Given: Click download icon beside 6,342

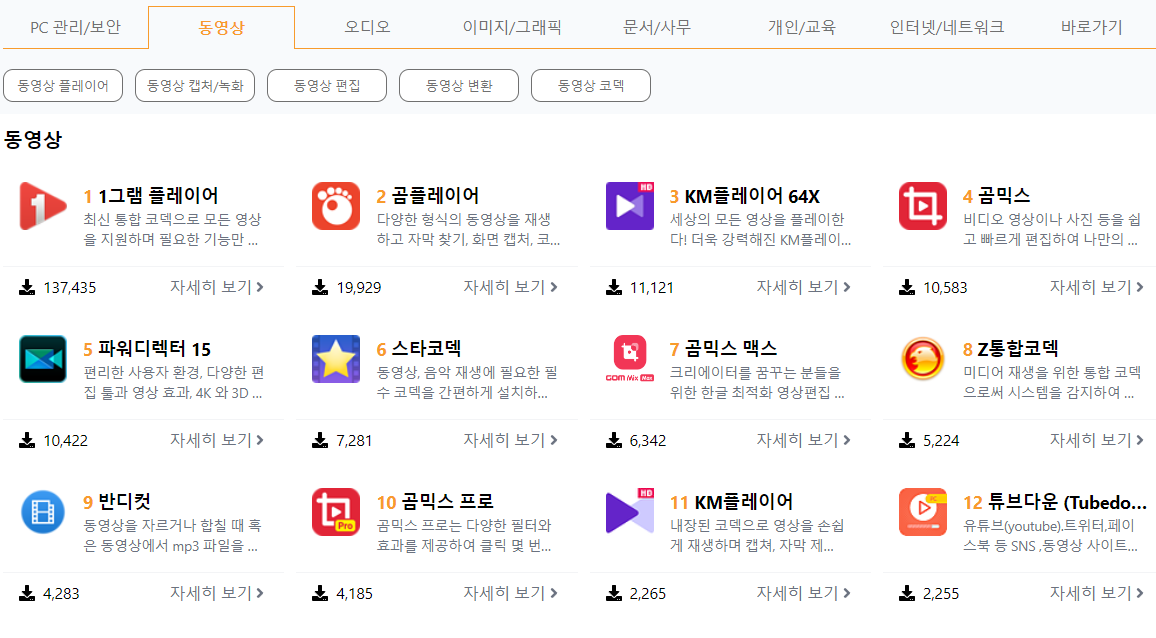Looking at the screenshot, I should click(613, 440).
